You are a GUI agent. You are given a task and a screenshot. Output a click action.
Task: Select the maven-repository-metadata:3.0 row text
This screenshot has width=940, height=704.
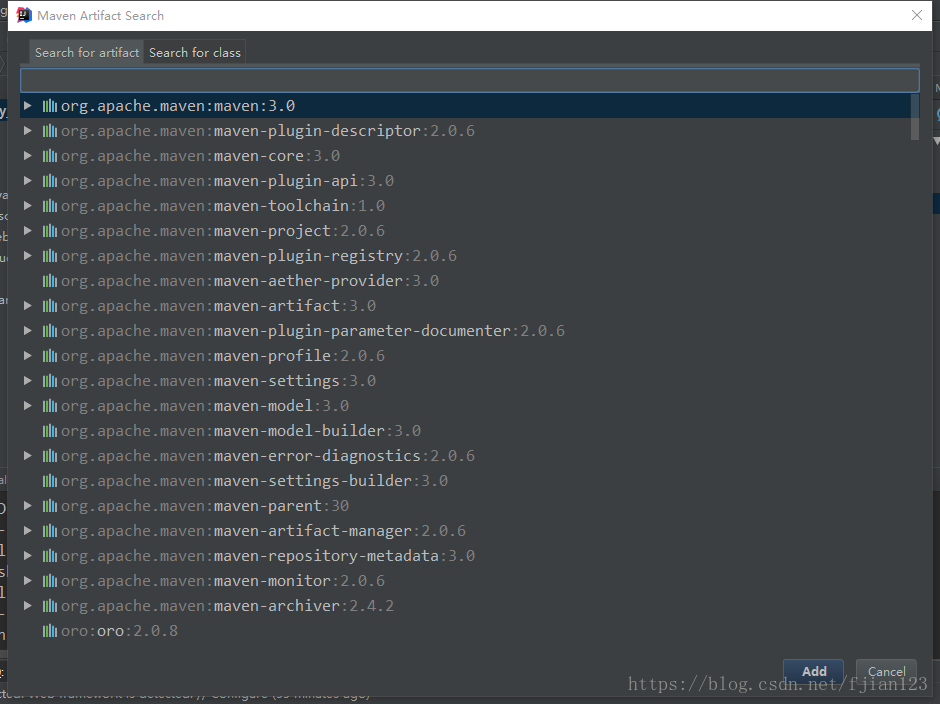[x=268, y=556]
